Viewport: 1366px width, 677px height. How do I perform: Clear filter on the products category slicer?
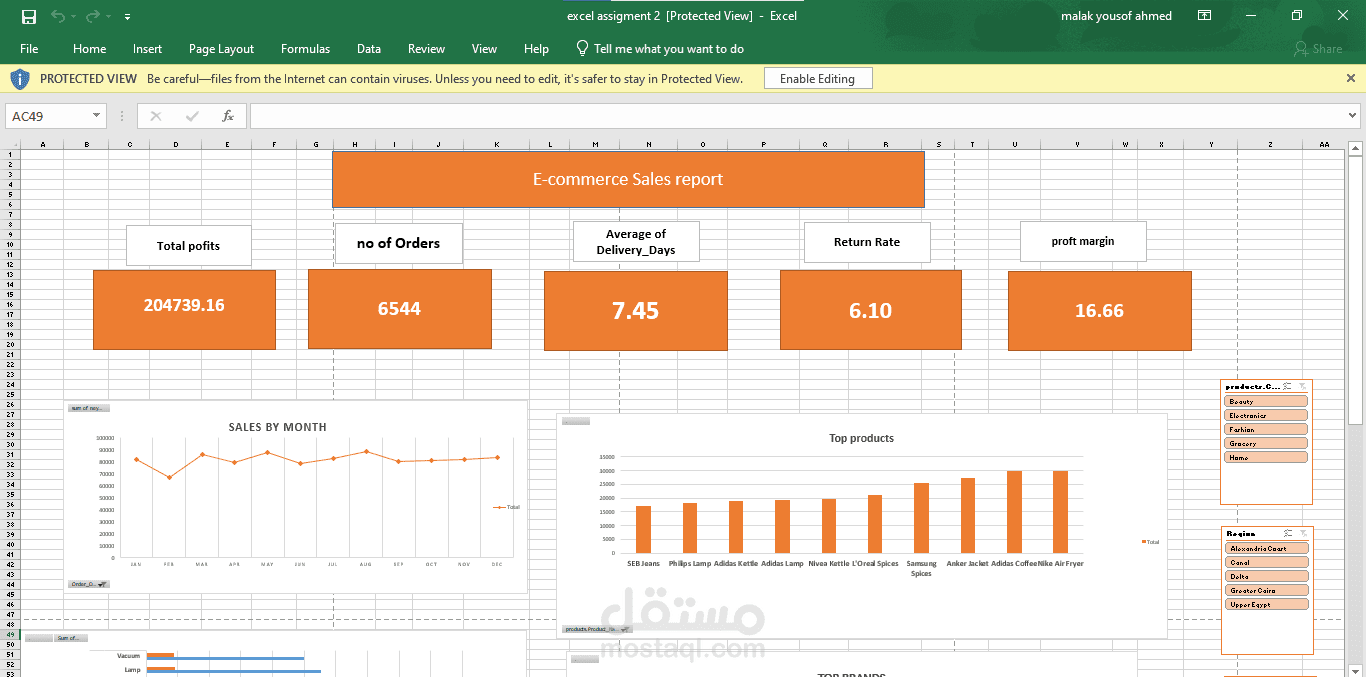click(x=1302, y=386)
